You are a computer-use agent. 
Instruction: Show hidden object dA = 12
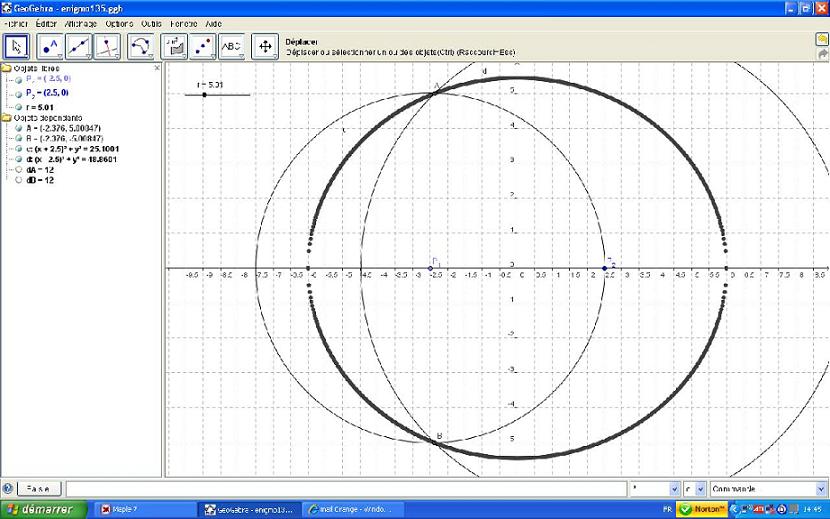(19, 169)
